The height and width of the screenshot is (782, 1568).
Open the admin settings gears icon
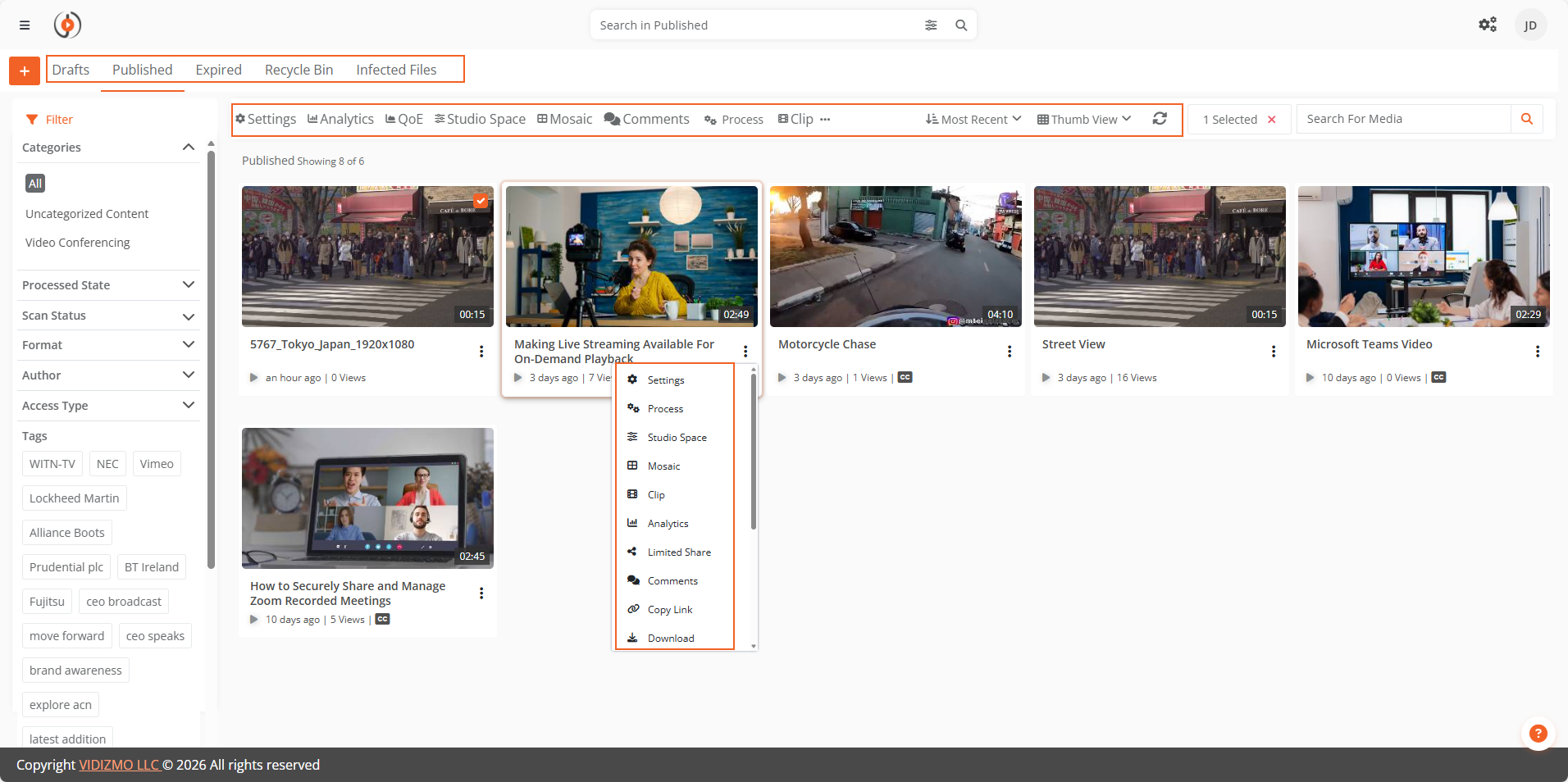(1487, 25)
